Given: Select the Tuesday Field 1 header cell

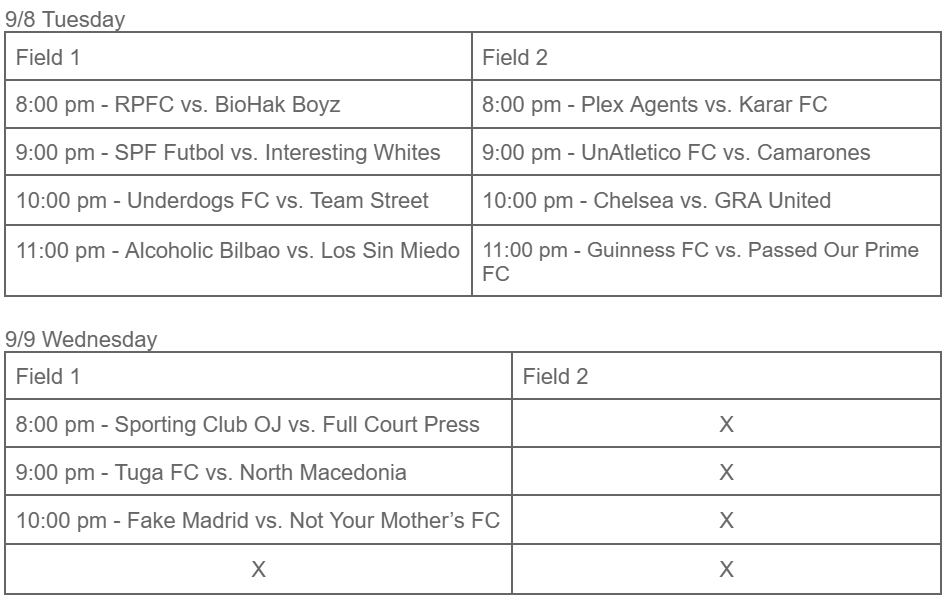Looking at the screenshot, I should (238, 57).
